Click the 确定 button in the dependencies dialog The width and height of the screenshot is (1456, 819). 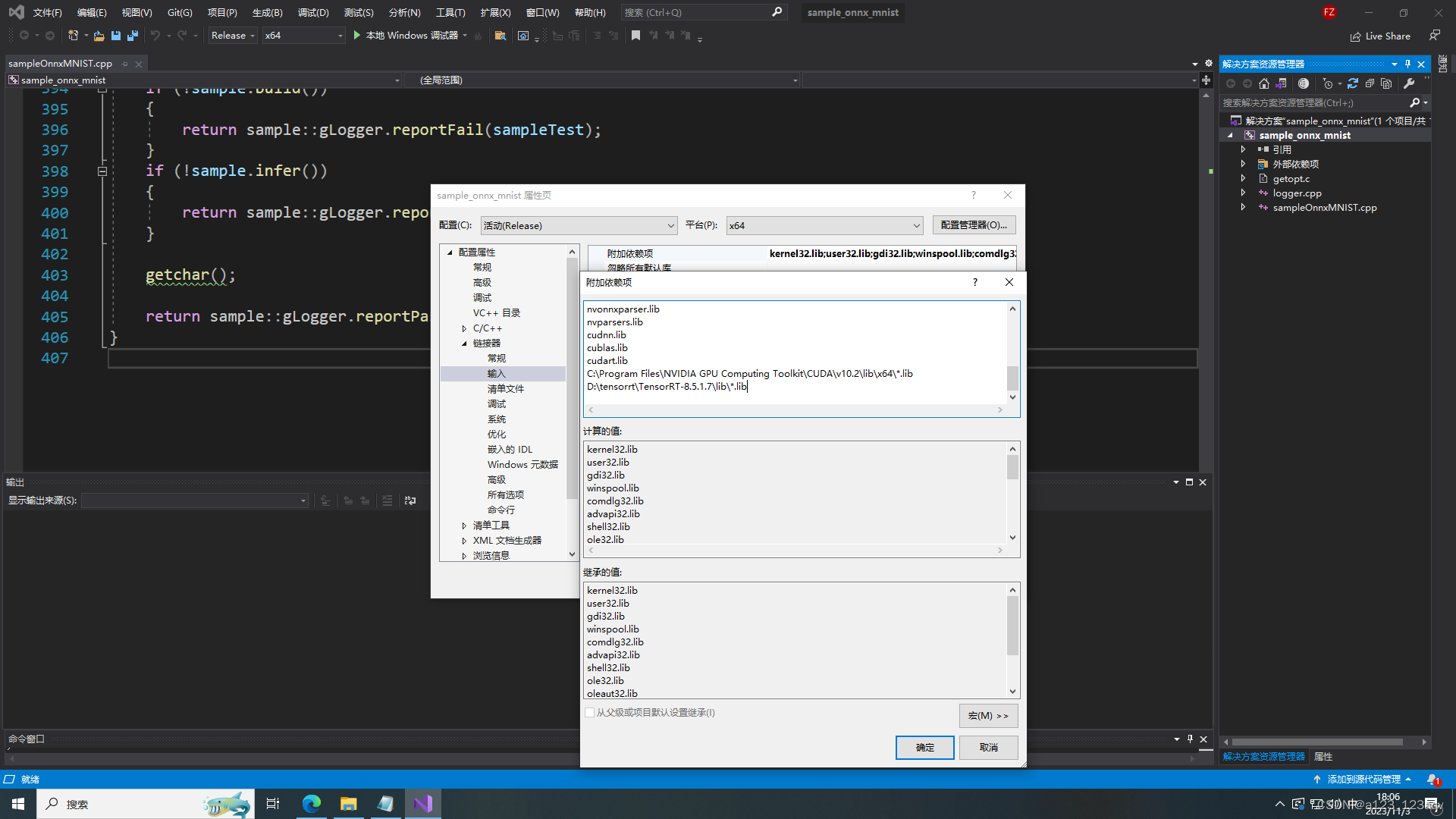(x=924, y=747)
